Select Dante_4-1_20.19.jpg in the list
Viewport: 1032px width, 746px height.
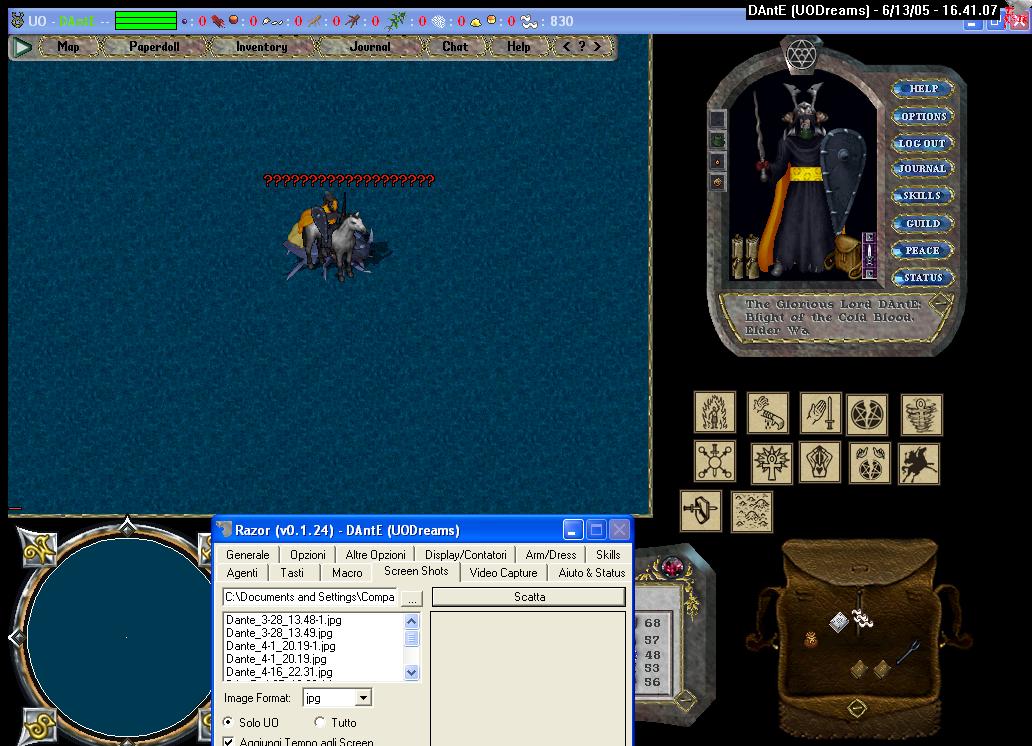pyautogui.click(x=276, y=658)
